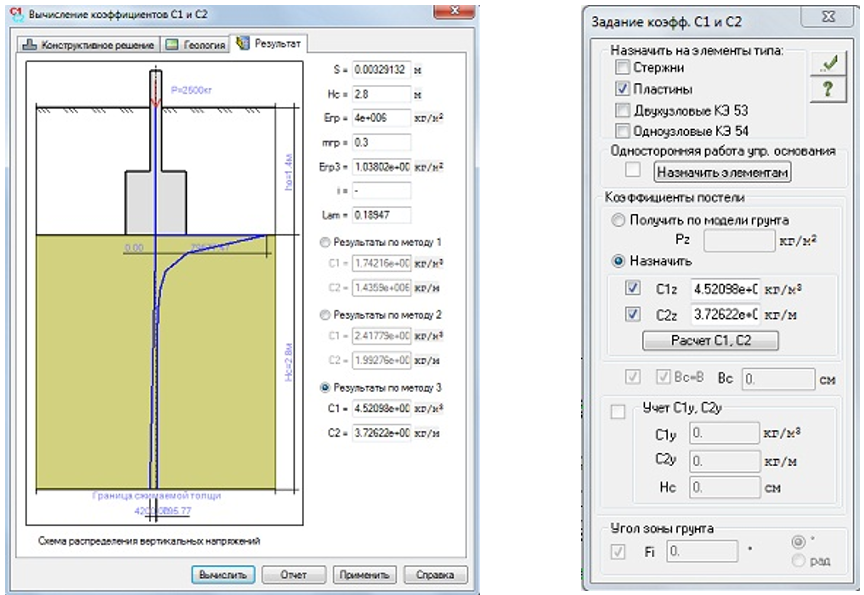Screen dimensions: 864x595
Task: Click the Отчет button
Action: coord(294,575)
